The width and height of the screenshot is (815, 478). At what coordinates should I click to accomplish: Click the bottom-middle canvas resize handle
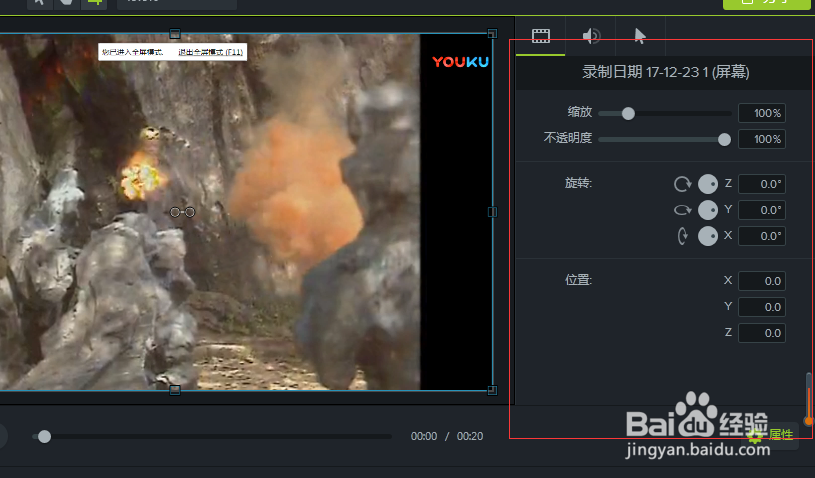click(175, 390)
